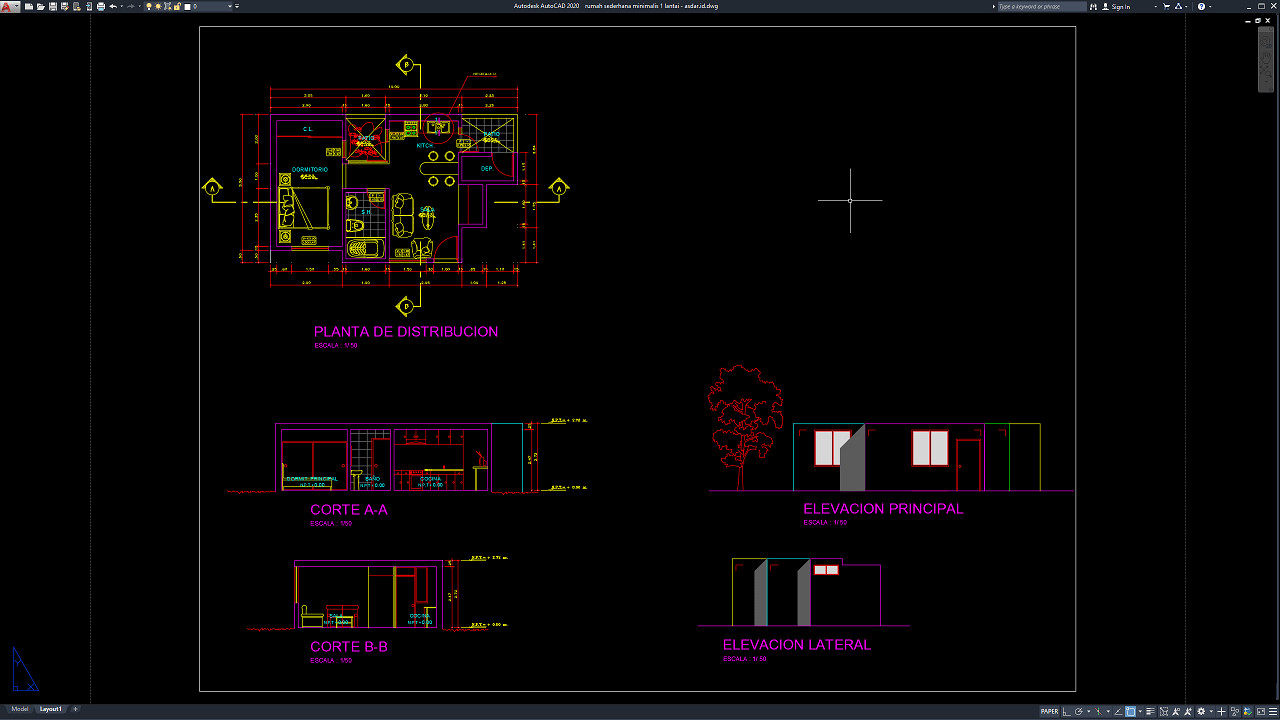Click the Undo arrow icon

point(113,6)
